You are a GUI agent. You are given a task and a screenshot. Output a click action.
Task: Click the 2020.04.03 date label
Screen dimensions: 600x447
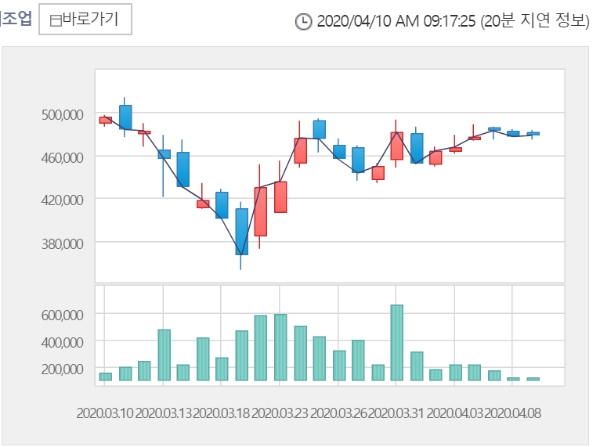(x=455, y=413)
